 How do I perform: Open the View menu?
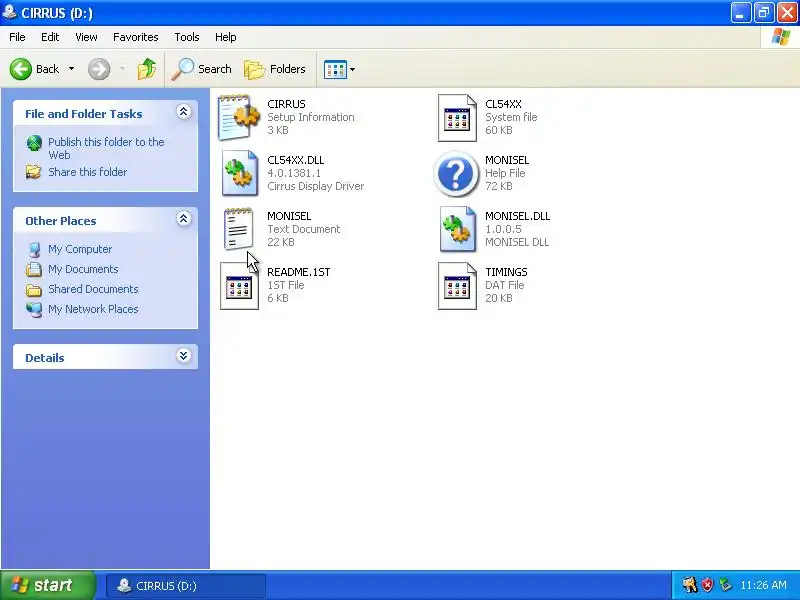(86, 37)
